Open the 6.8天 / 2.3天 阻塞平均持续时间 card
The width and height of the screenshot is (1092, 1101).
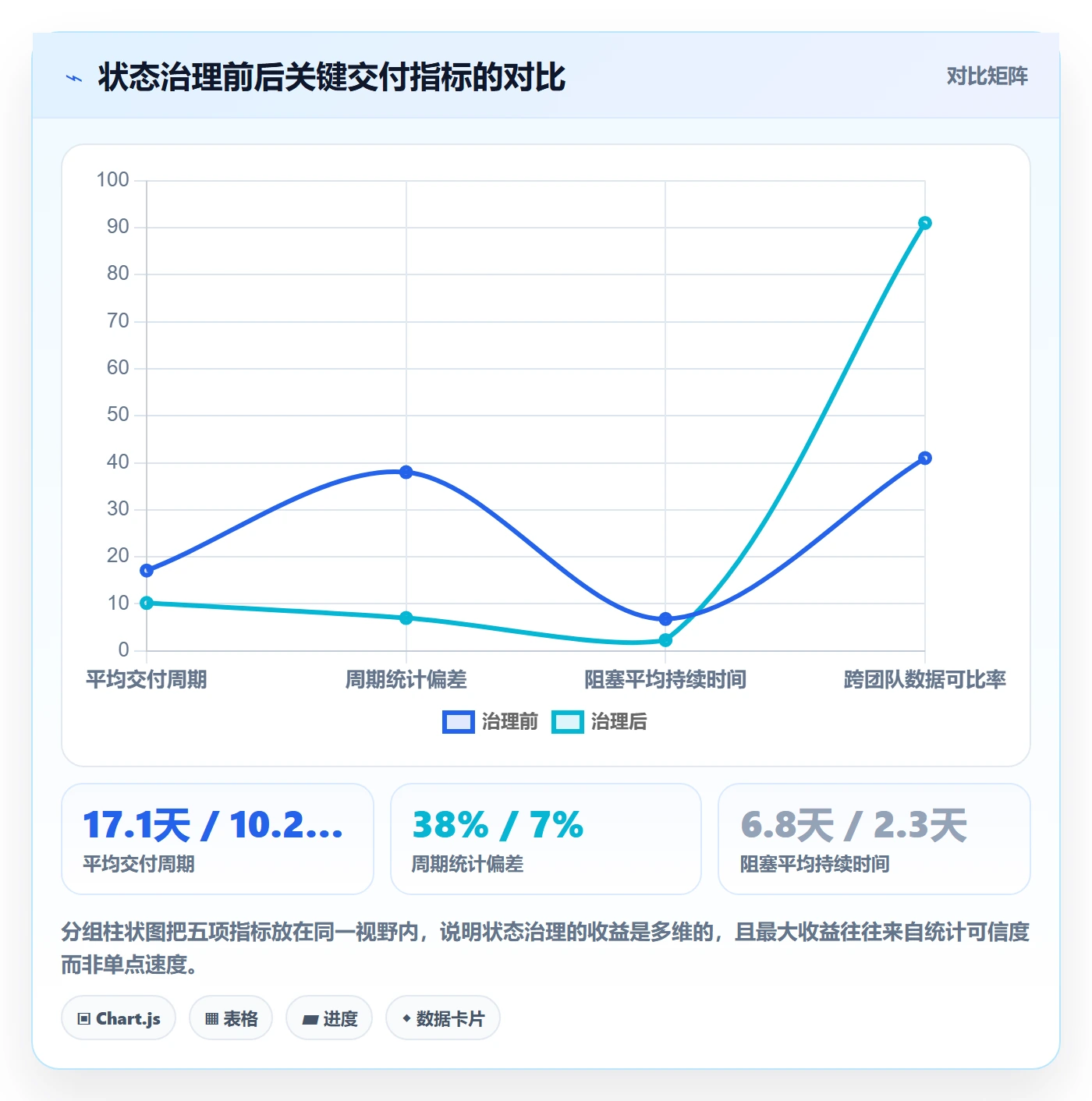(874, 839)
